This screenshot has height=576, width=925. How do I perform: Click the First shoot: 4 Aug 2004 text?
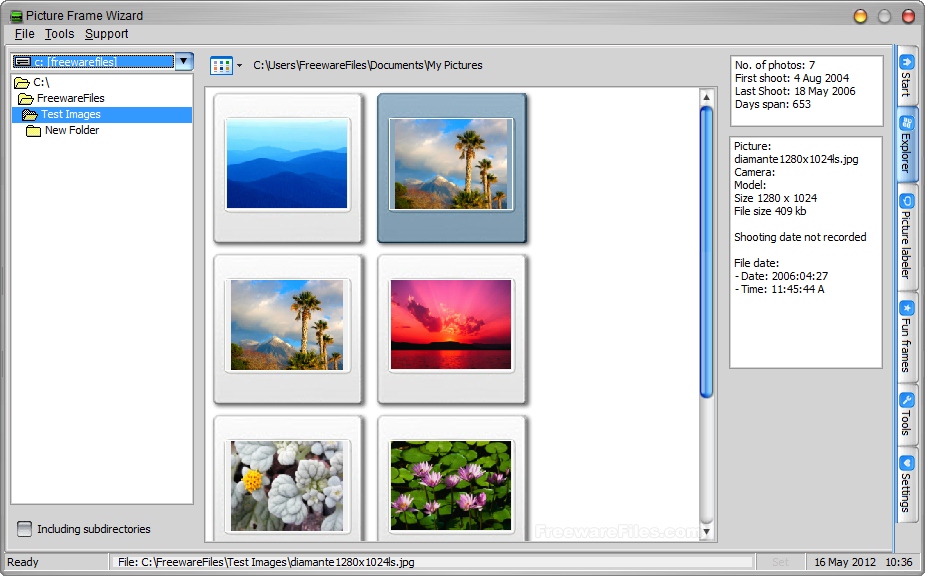(792, 78)
